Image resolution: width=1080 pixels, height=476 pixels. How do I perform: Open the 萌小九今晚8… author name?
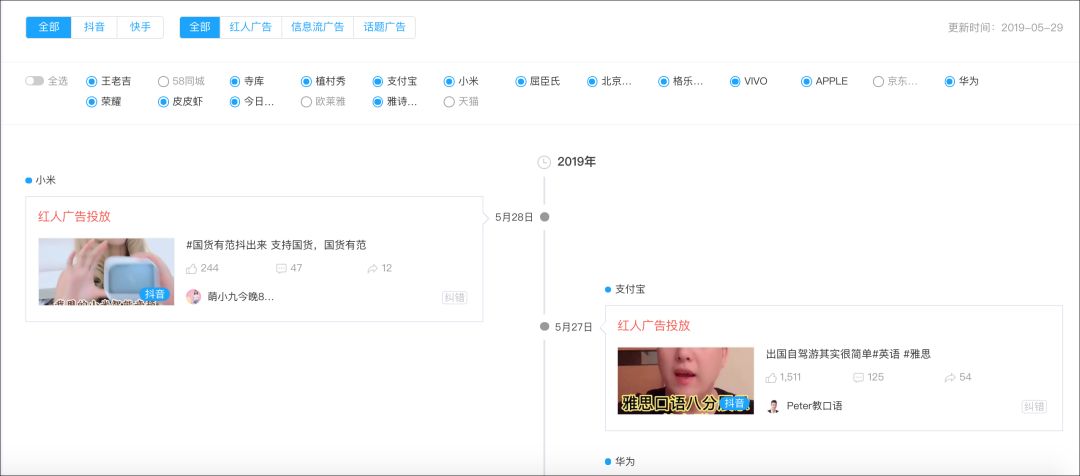[241, 297]
